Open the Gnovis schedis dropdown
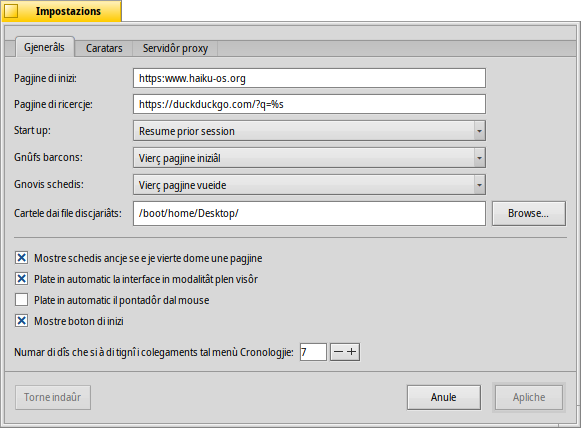The image size is (581, 428). pos(309,185)
